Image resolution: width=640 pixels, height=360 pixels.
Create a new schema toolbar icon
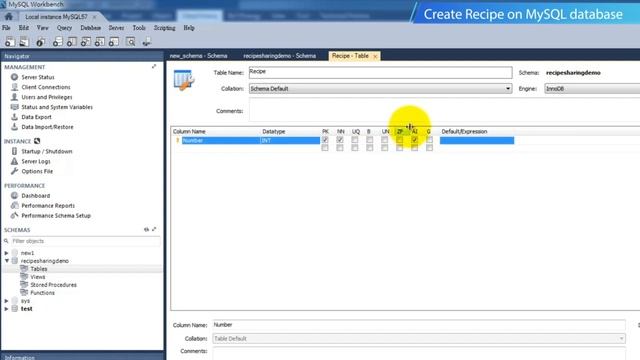point(58,42)
